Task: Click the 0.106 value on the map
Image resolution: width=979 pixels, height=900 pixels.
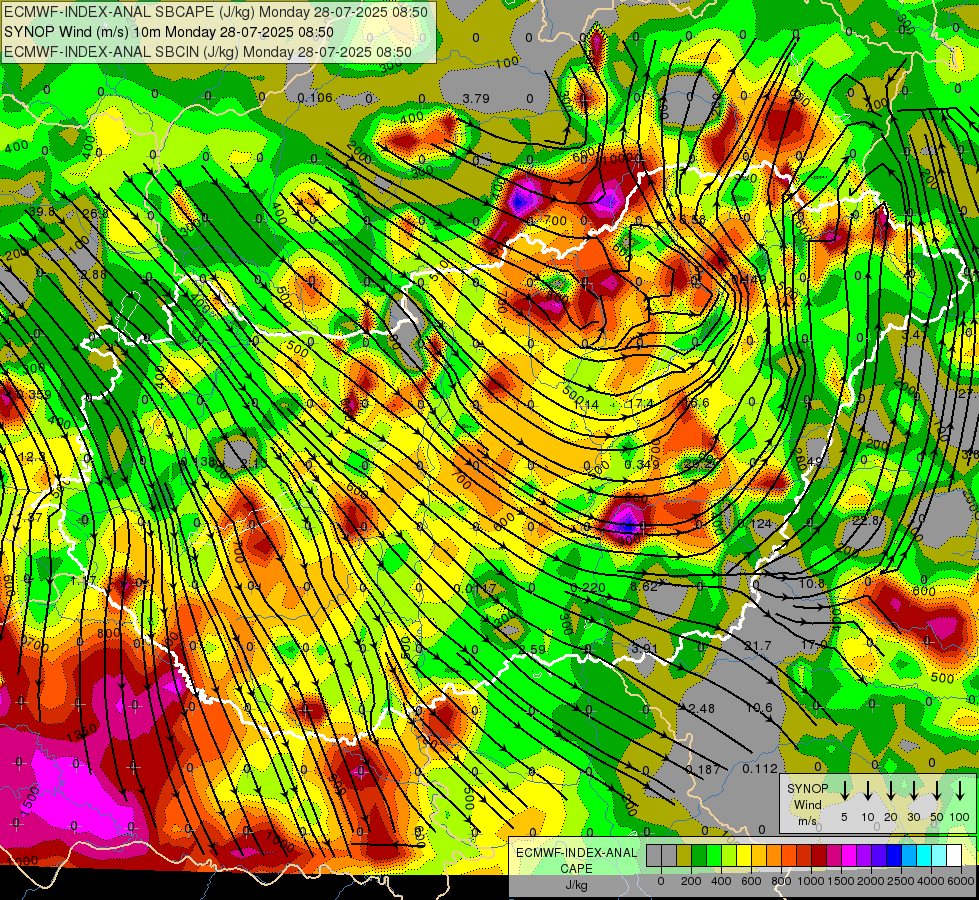Action: (x=315, y=97)
